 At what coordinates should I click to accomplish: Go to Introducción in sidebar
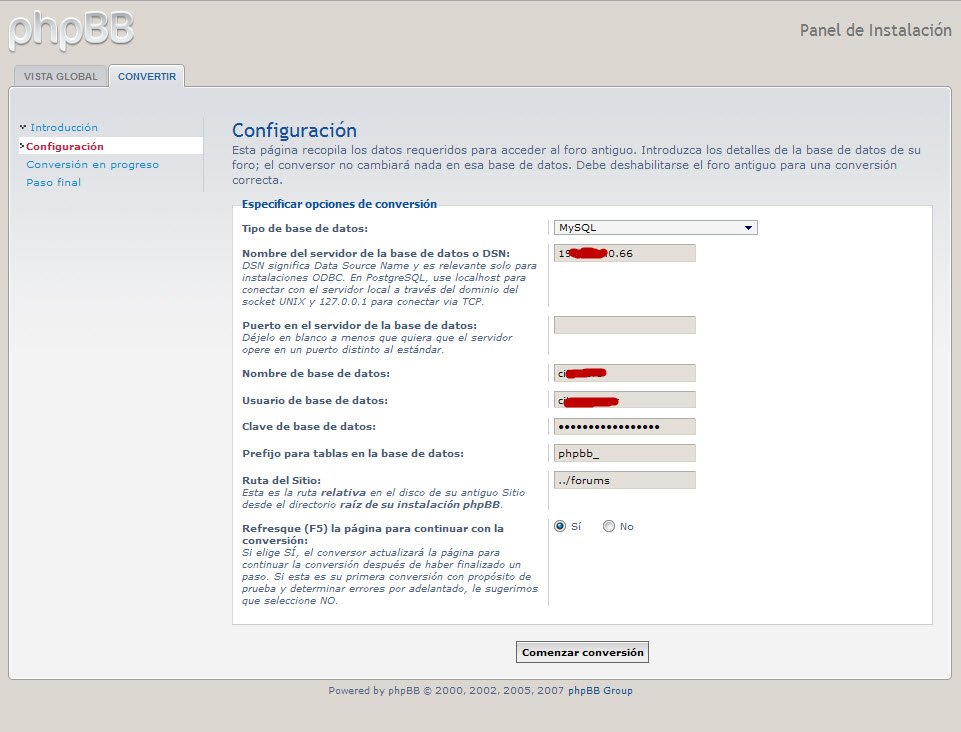coord(64,128)
